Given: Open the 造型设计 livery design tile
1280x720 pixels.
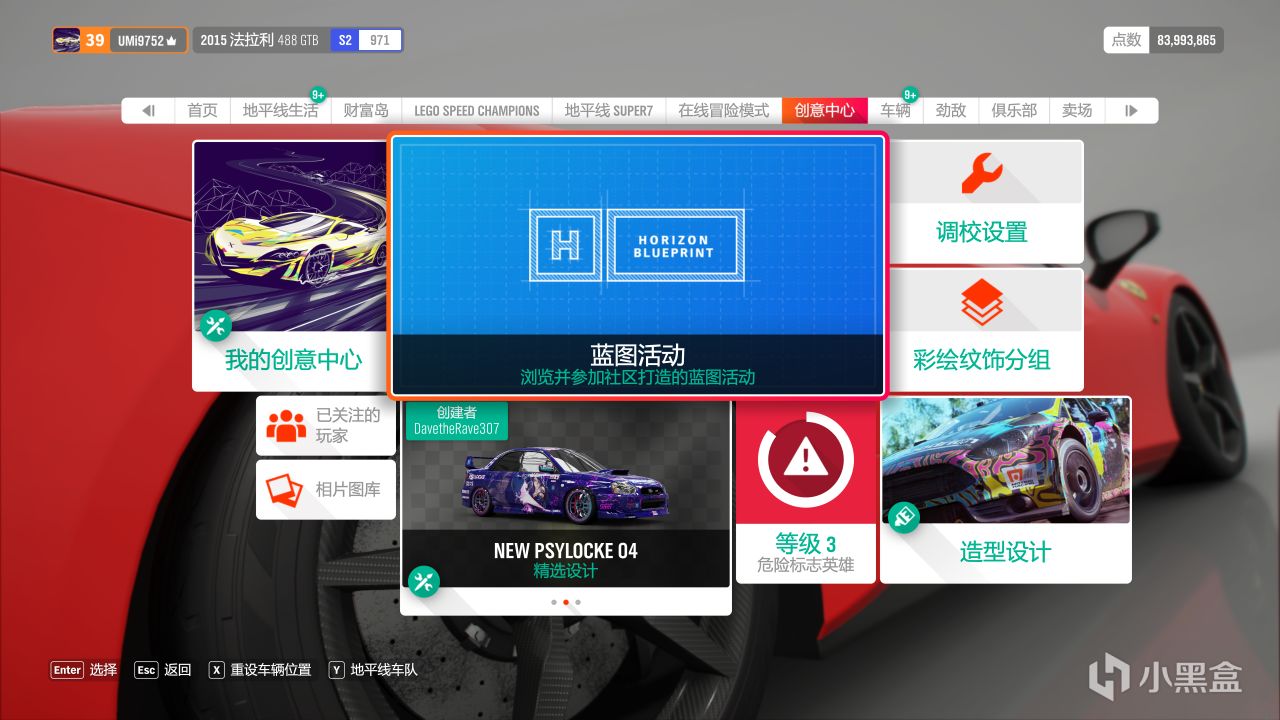Looking at the screenshot, I should pyautogui.click(x=1005, y=489).
